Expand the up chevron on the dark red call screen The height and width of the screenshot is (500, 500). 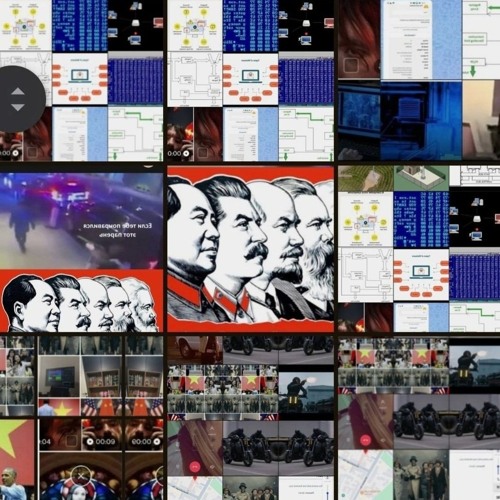212,429
